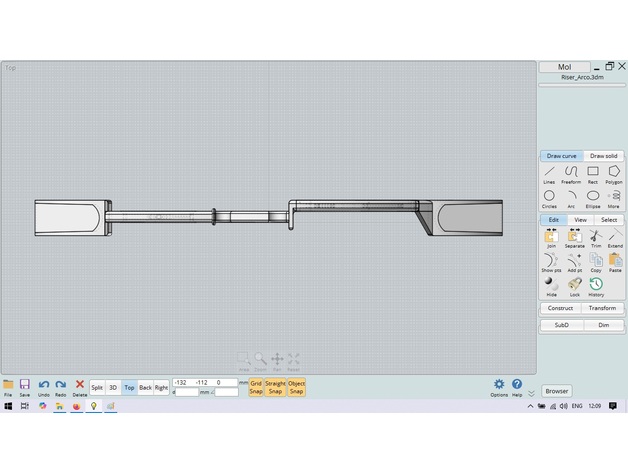Toggle Grid Snap
The image size is (628, 472).
click(x=256, y=386)
